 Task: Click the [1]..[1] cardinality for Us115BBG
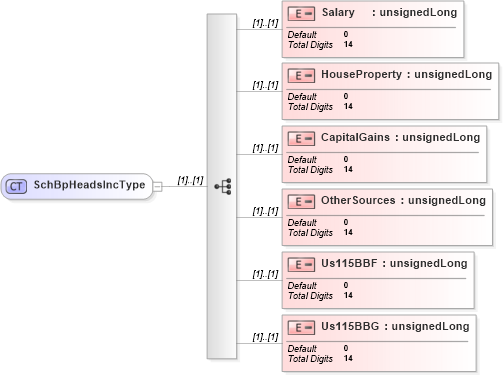(265, 337)
